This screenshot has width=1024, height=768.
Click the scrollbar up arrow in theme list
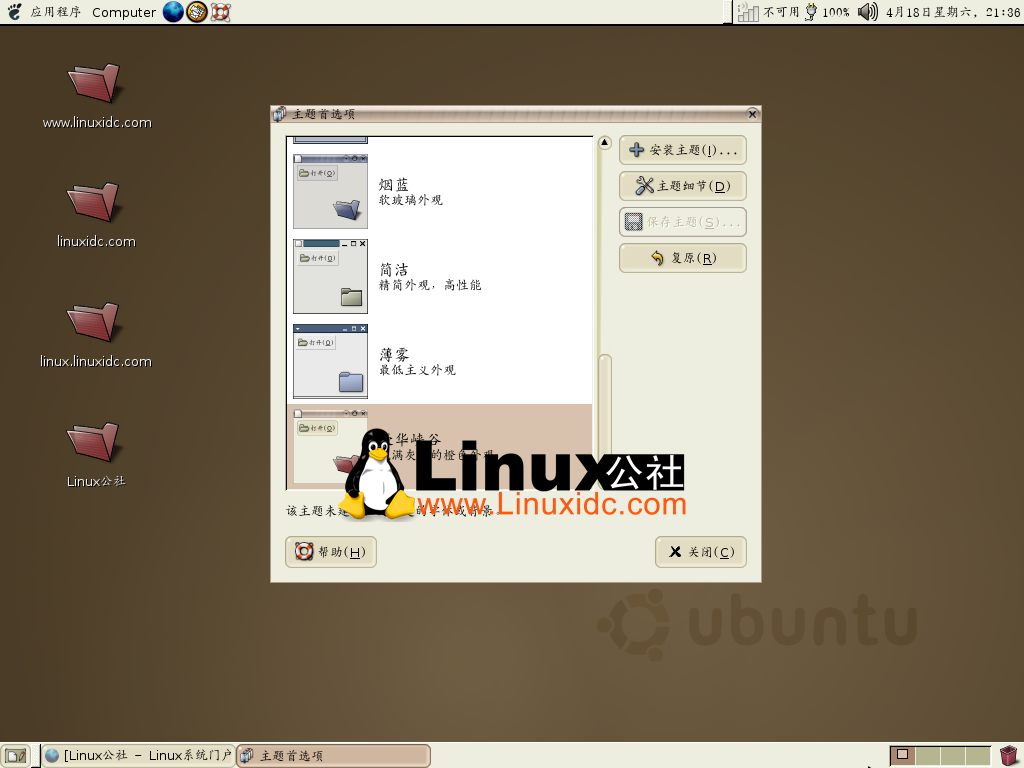point(604,142)
